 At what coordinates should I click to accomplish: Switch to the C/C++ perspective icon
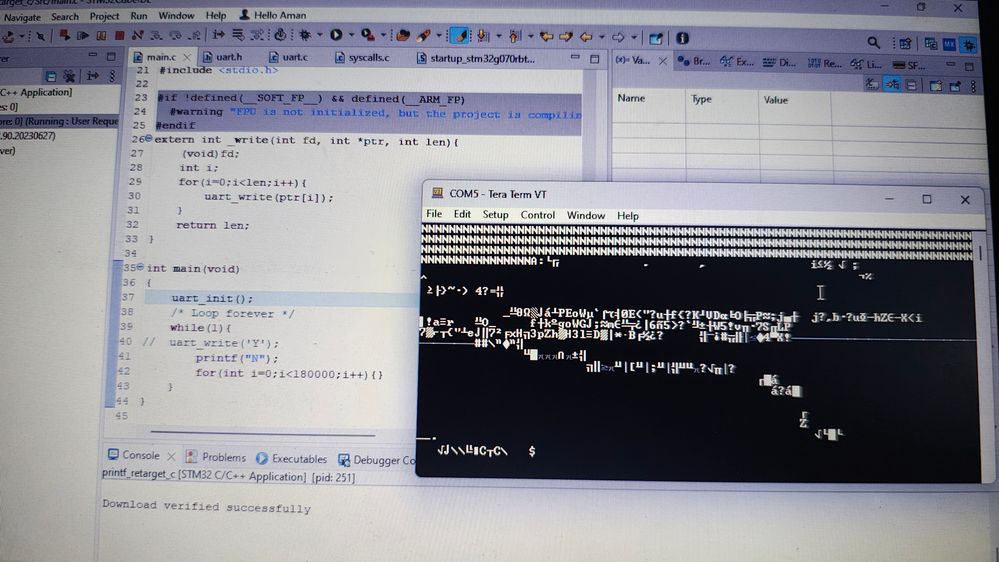pos(931,44)
